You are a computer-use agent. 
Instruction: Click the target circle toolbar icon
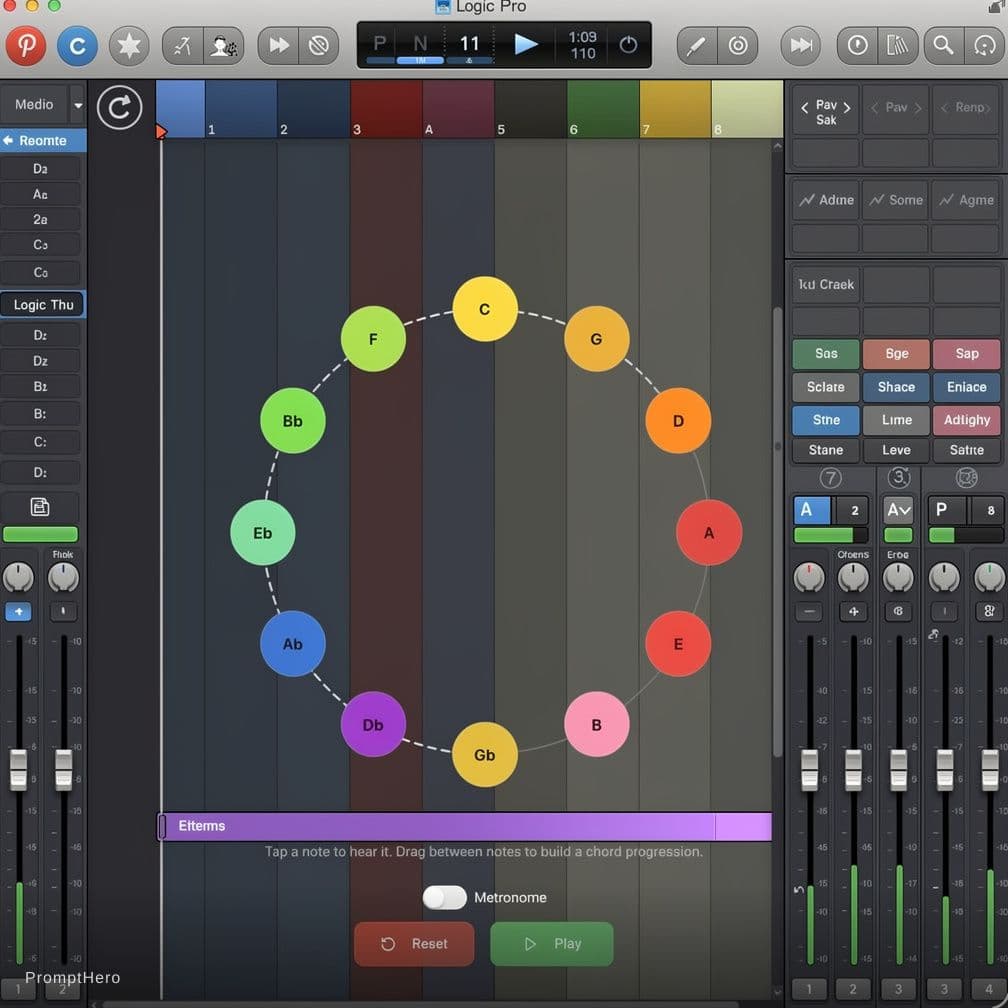[x=738, y=45]
